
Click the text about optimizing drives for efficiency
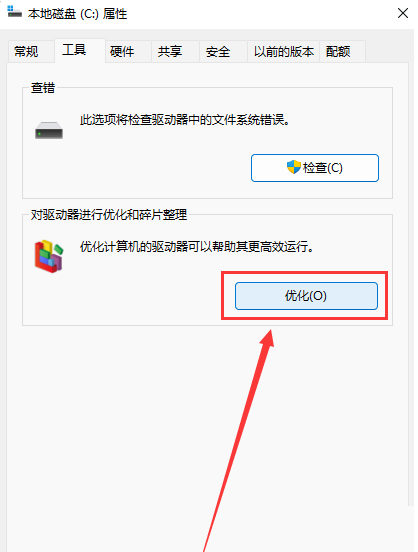click(x=196, y=247)
